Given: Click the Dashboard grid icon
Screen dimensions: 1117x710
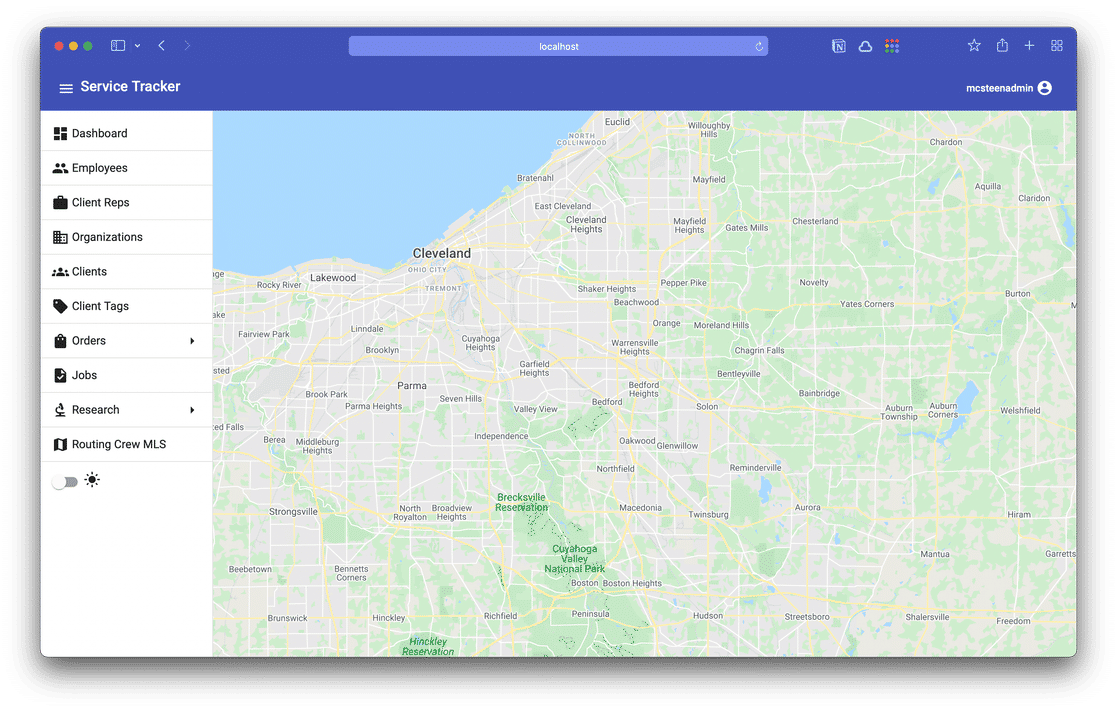Looking at the screenshot, I should tap(60, 133).
